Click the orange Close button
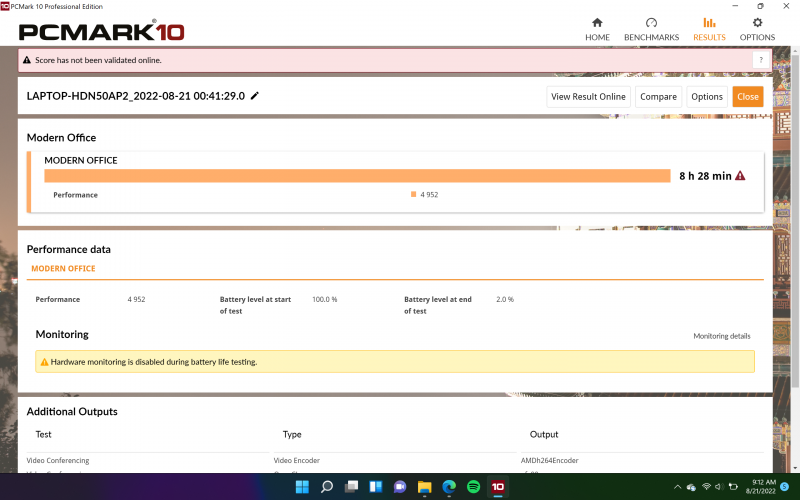 click(747, 97)
